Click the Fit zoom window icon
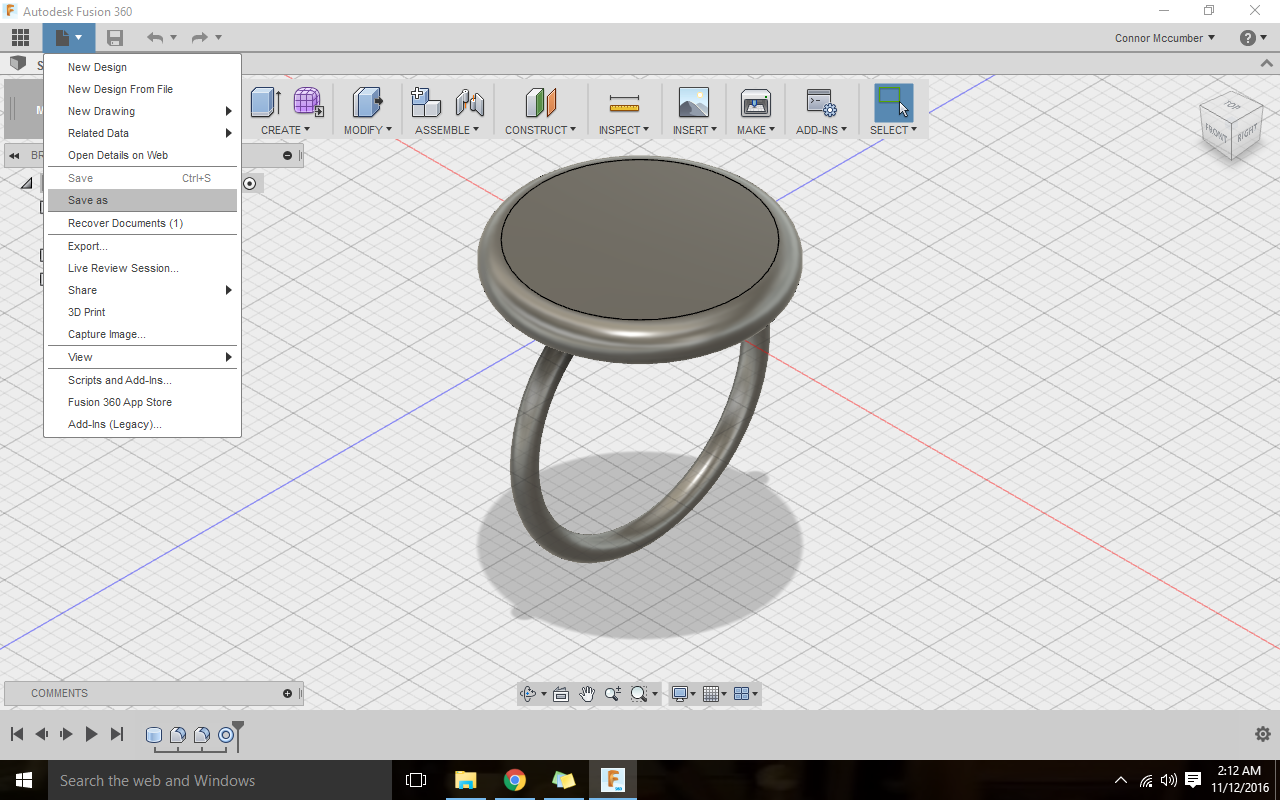Viewport: 1280px width, 800px height. [638, 694]
